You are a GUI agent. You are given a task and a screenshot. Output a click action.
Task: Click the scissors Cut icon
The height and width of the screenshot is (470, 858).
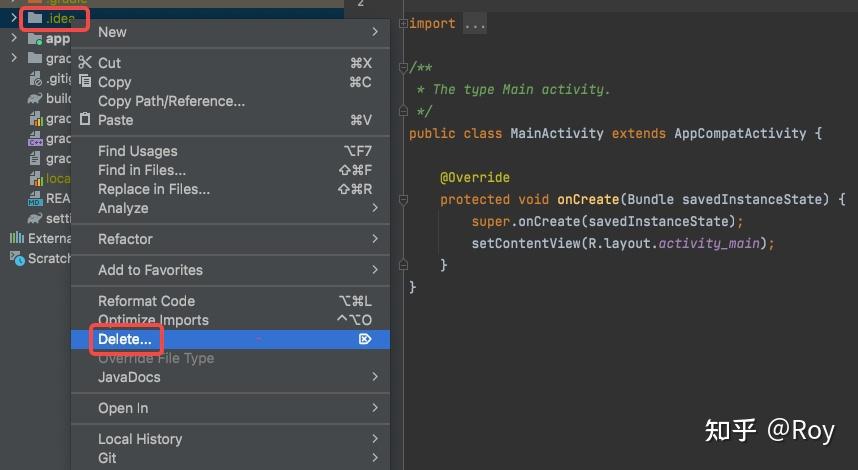85,63
